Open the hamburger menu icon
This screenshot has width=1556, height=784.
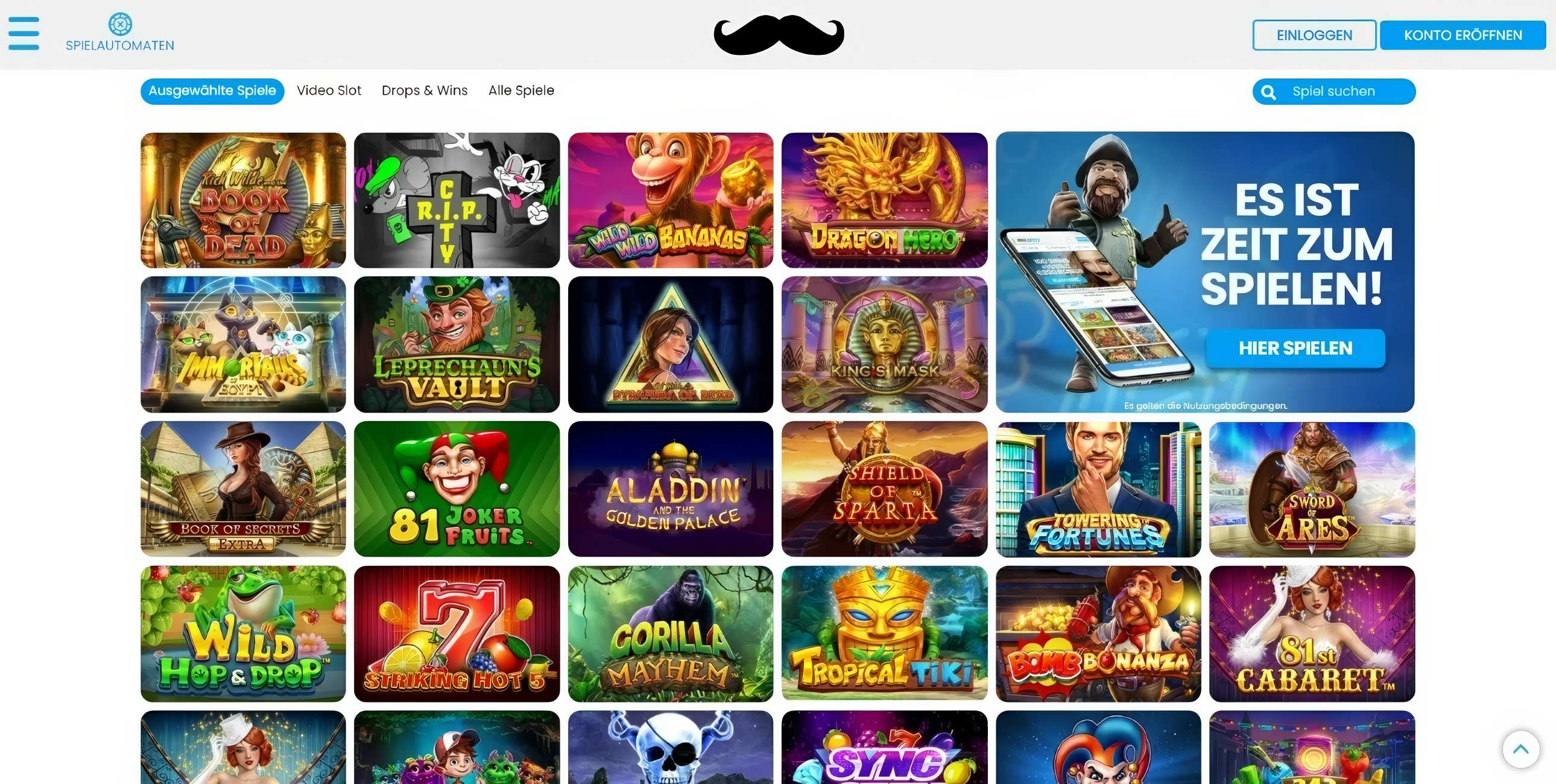(x=24, y=34)
